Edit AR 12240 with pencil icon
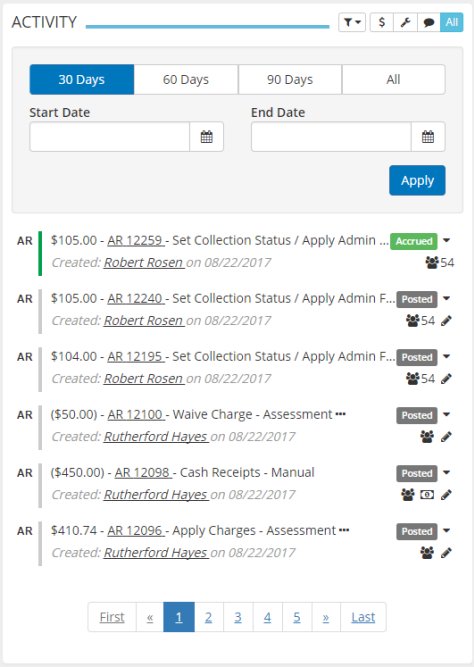 (446, 321)
